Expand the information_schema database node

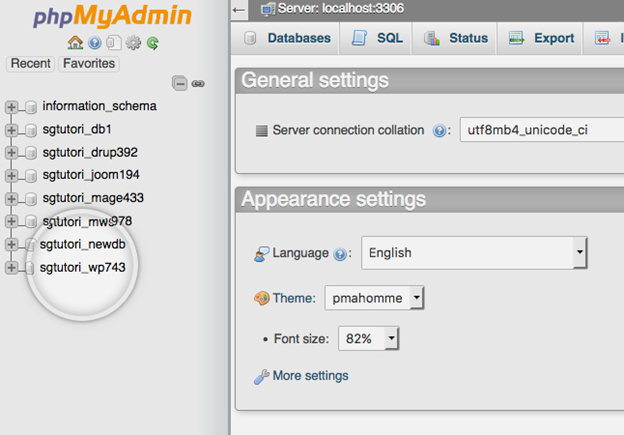12,107
